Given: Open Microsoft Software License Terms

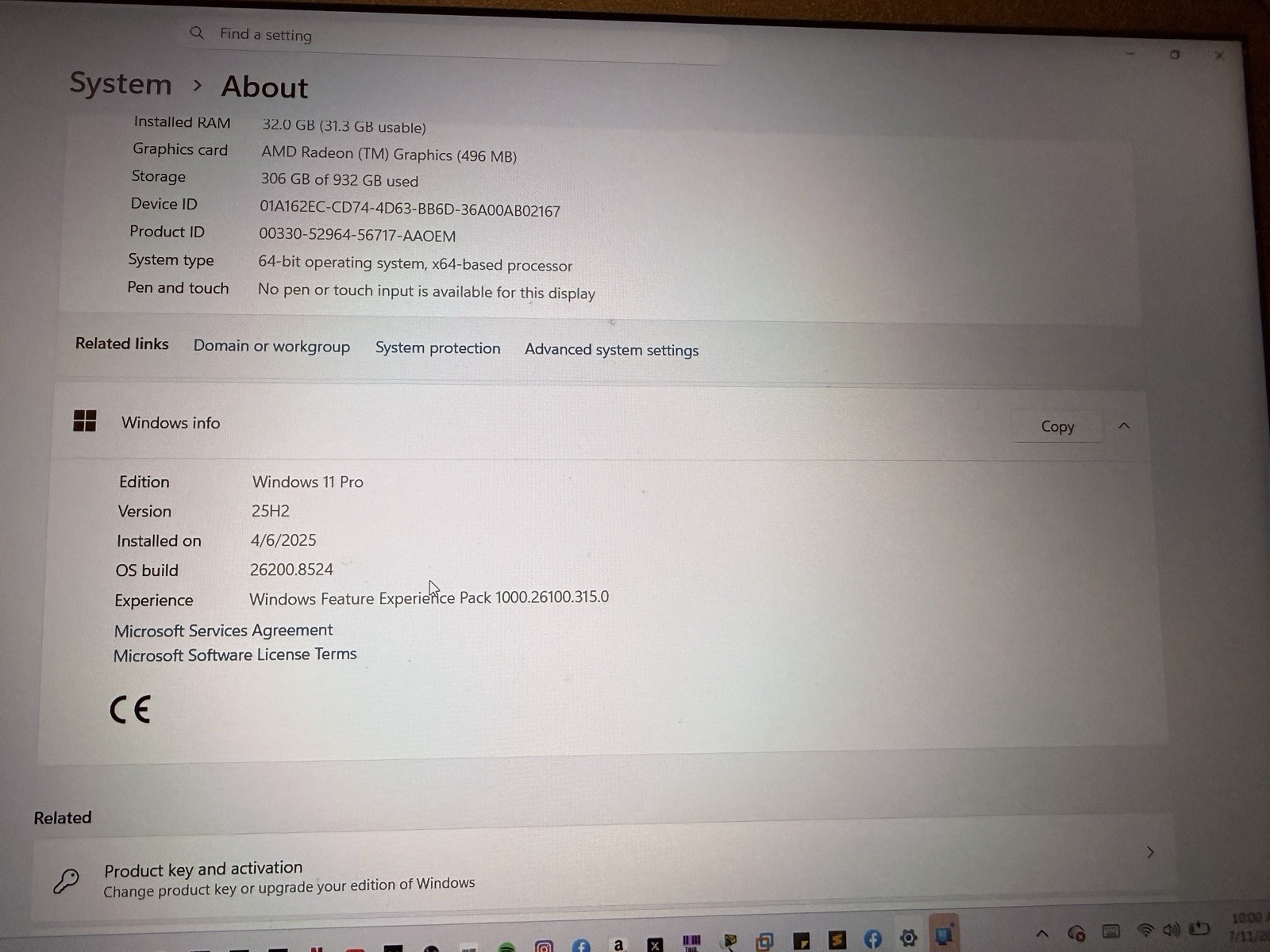Looking at the screenshot, I should click(235, 654).
